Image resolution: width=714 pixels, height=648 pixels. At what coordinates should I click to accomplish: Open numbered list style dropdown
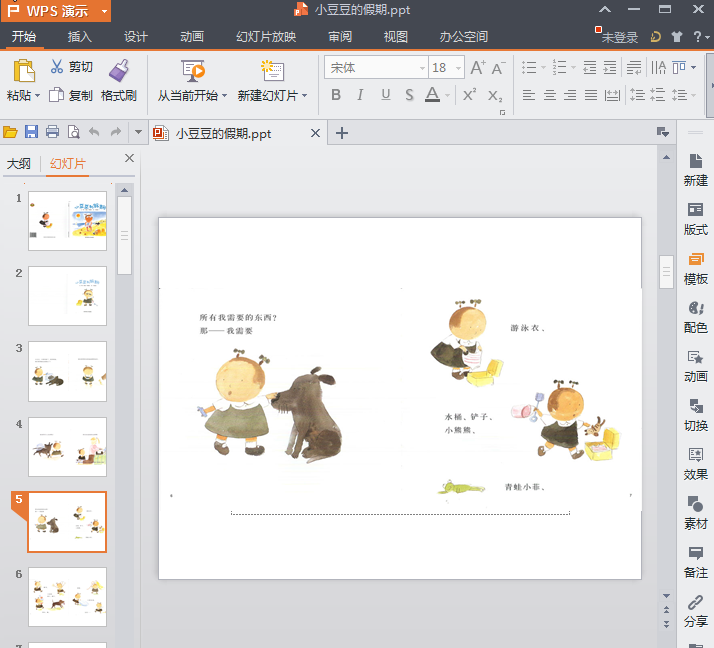click(573, 67)
